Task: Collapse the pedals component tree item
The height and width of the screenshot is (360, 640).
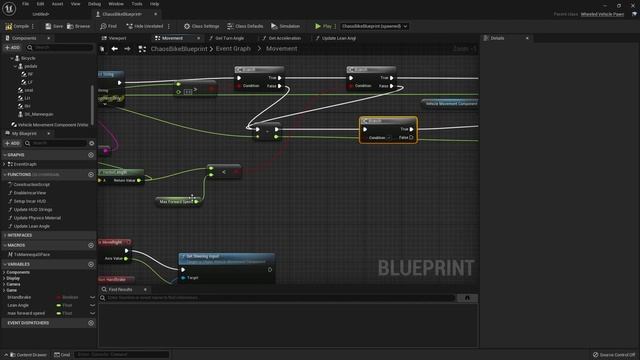Action: pos(16,66)
